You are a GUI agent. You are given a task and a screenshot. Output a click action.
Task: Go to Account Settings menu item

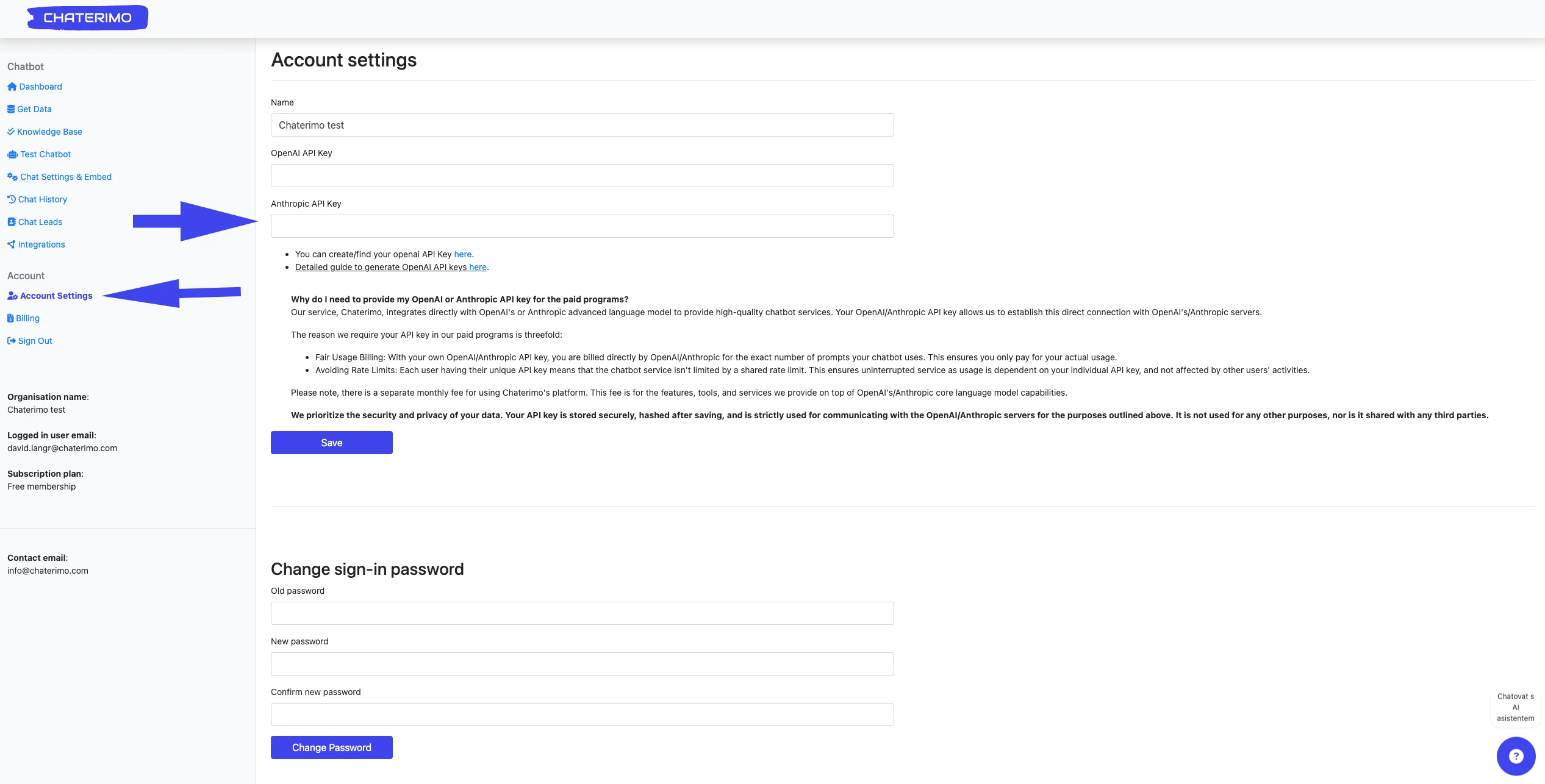[x=56, y=296]
